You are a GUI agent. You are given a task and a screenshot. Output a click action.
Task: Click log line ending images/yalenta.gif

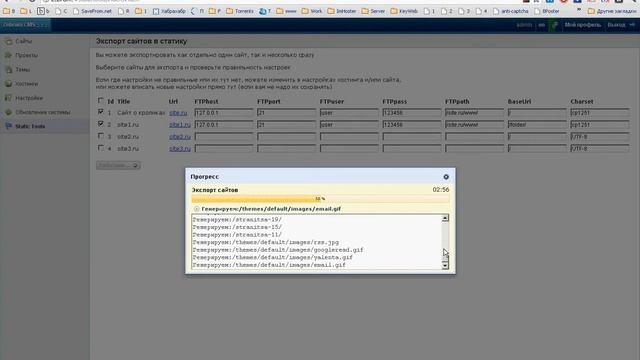point(273,258)
